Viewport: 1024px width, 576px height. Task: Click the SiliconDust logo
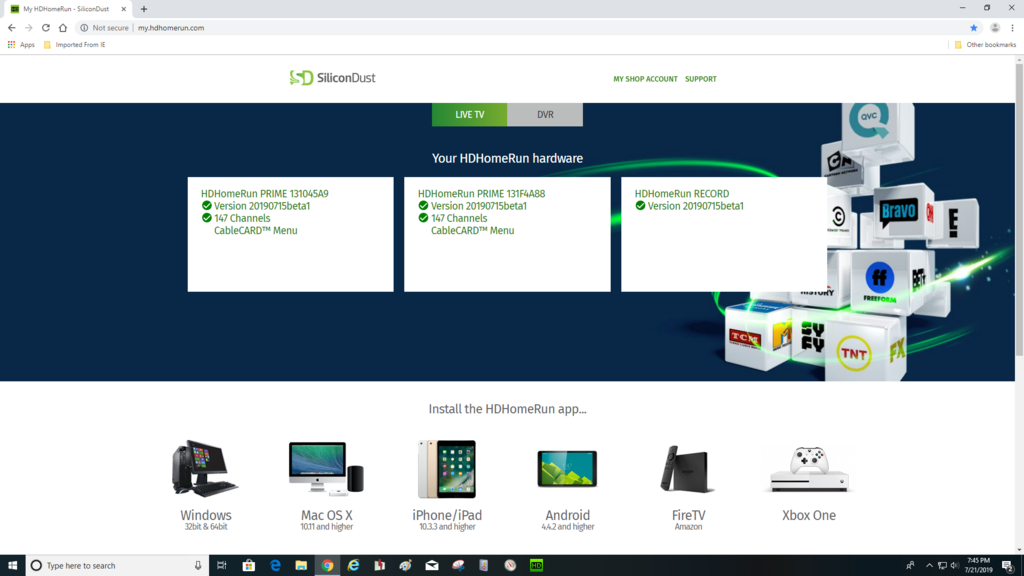332,78
